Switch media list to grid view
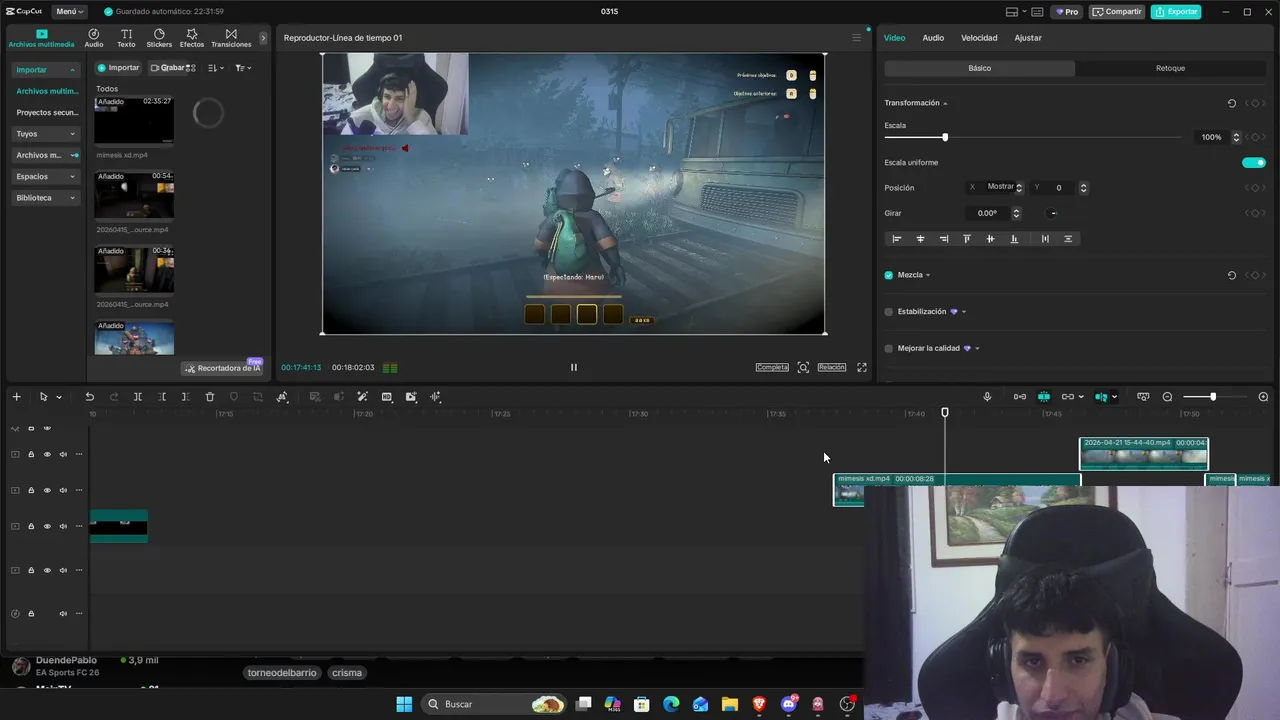Screen dimensions: 1280x720 pyautogui.click(x=192, y=68)
